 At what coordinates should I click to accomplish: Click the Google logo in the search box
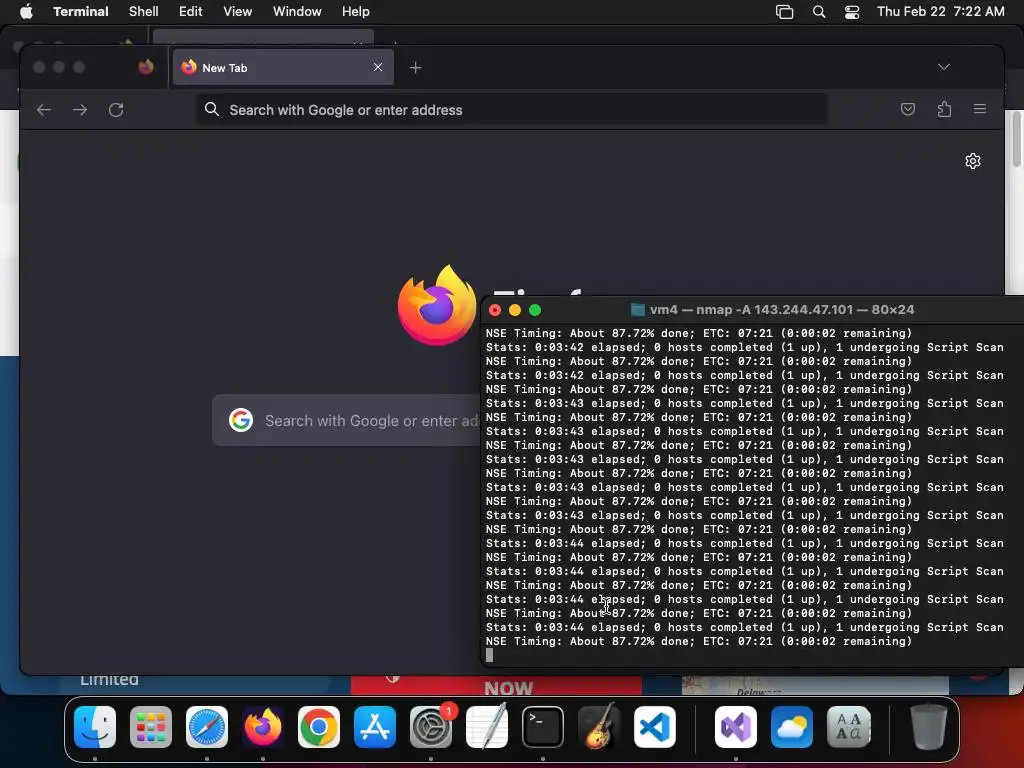(x=241, y=420)
